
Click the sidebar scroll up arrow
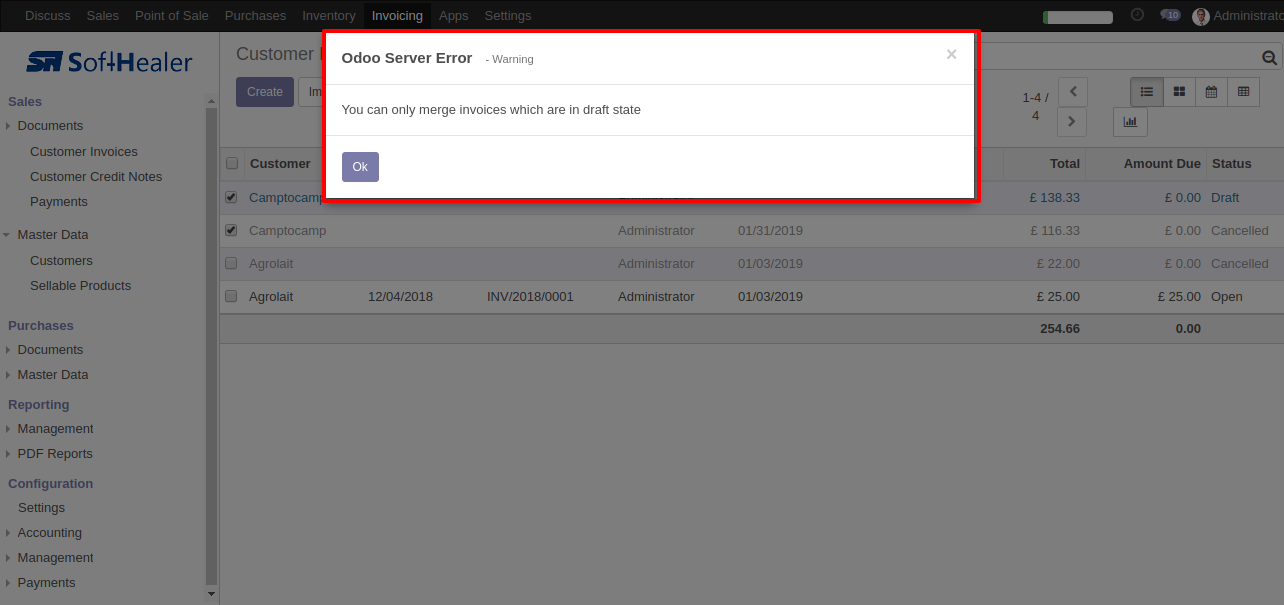(211, 101)
